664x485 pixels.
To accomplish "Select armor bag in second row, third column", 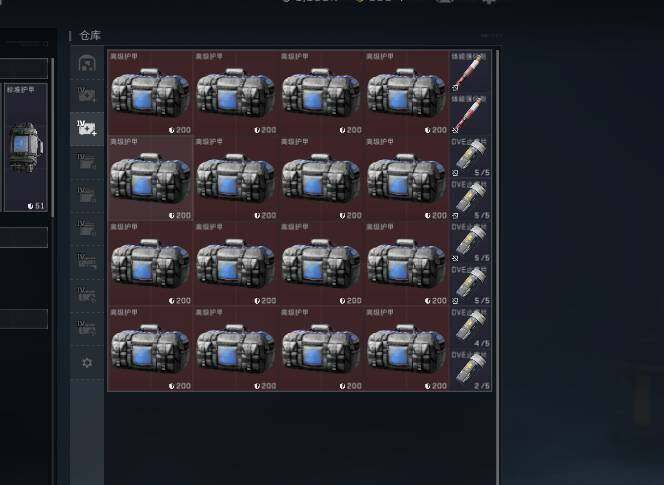I will (321, 178).
